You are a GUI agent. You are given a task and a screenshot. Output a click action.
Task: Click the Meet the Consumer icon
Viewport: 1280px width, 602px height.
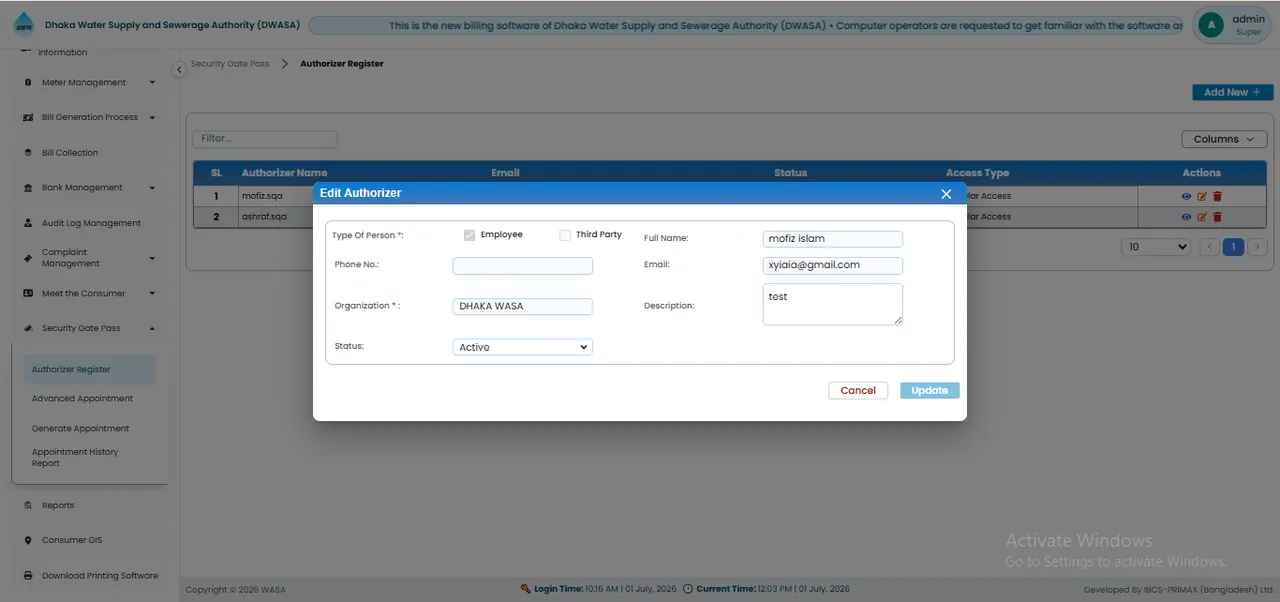pyautogui.click(x=28, y=294)
